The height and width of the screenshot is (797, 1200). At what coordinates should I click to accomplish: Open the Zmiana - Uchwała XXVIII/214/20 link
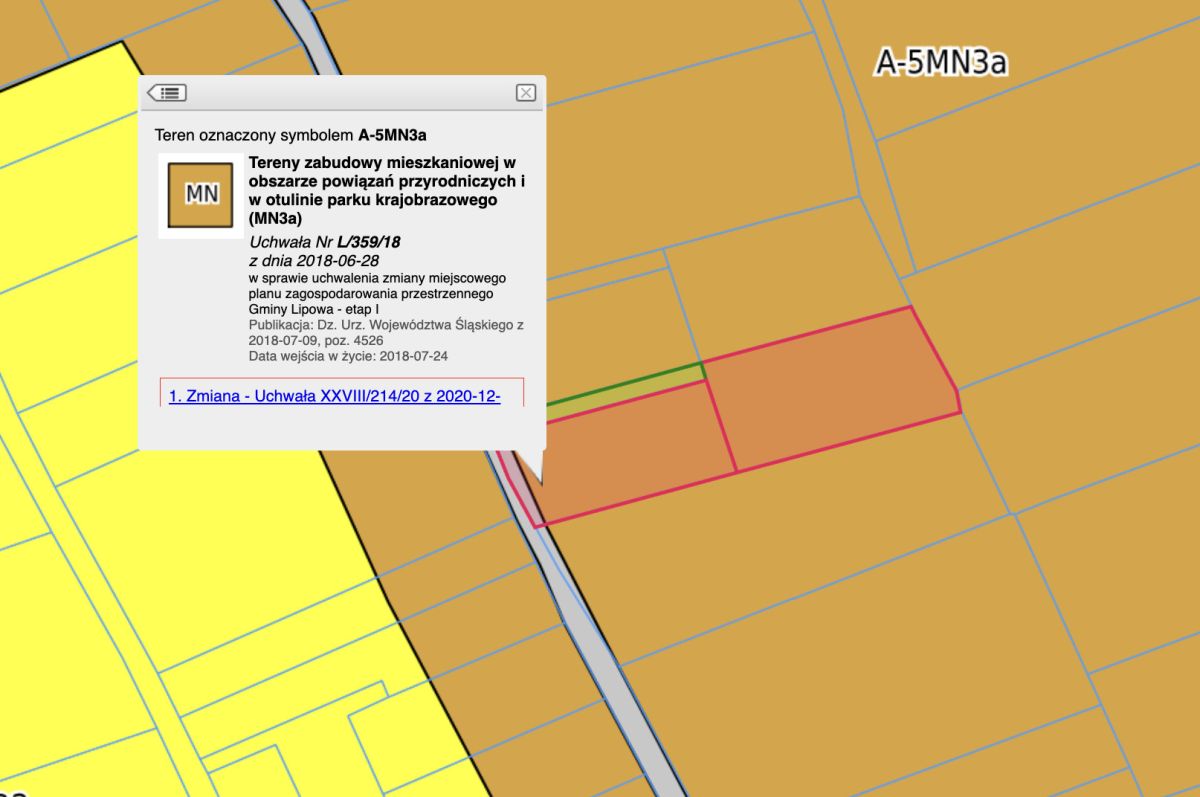pos(335,396)
